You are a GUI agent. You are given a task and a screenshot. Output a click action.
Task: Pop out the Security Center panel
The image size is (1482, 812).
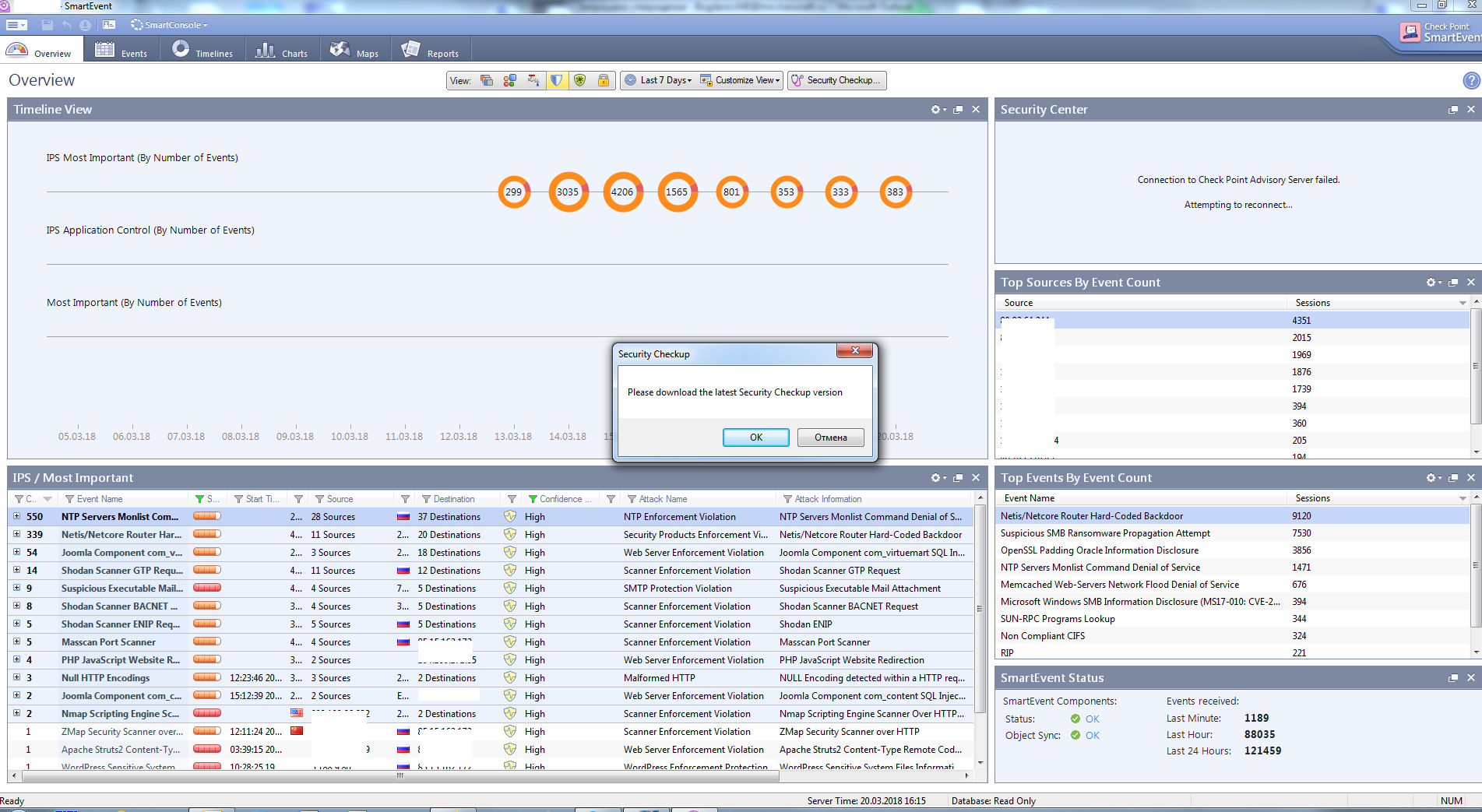pos(1452,110)
